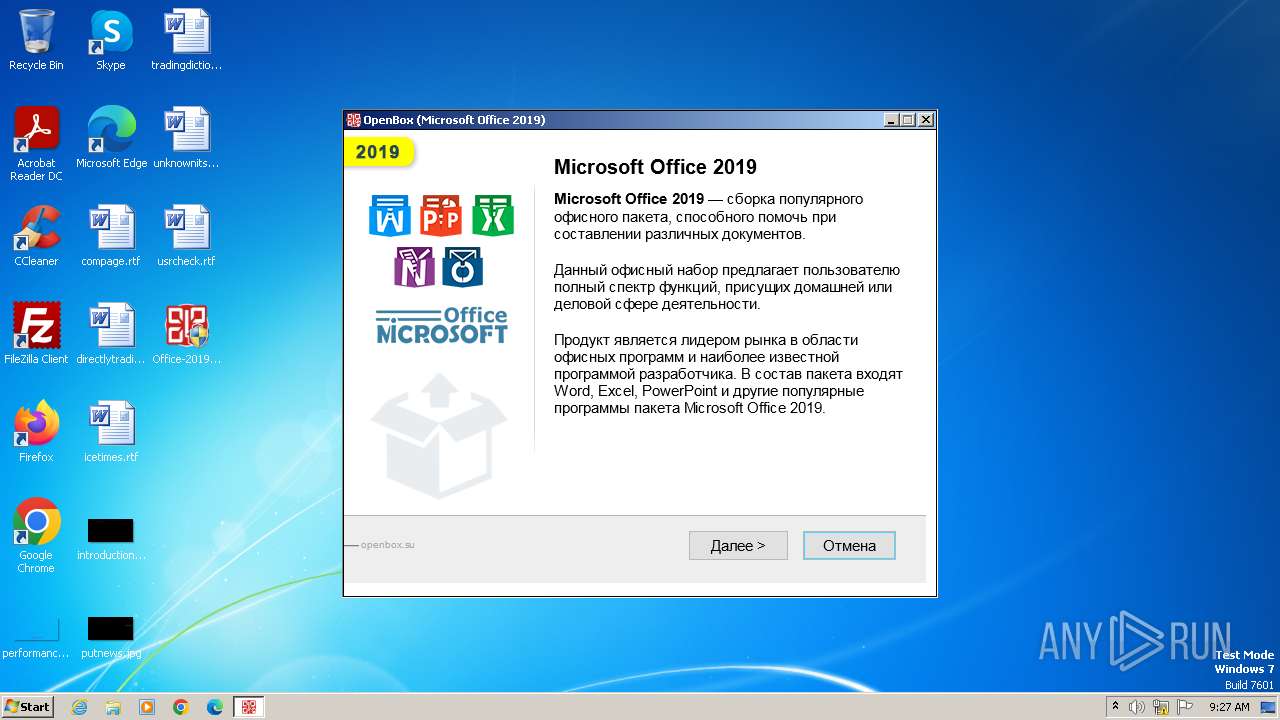Select the FileZilla Client shortcut
This screenshot has height=720, width=1280.
[x=36, y=334]
